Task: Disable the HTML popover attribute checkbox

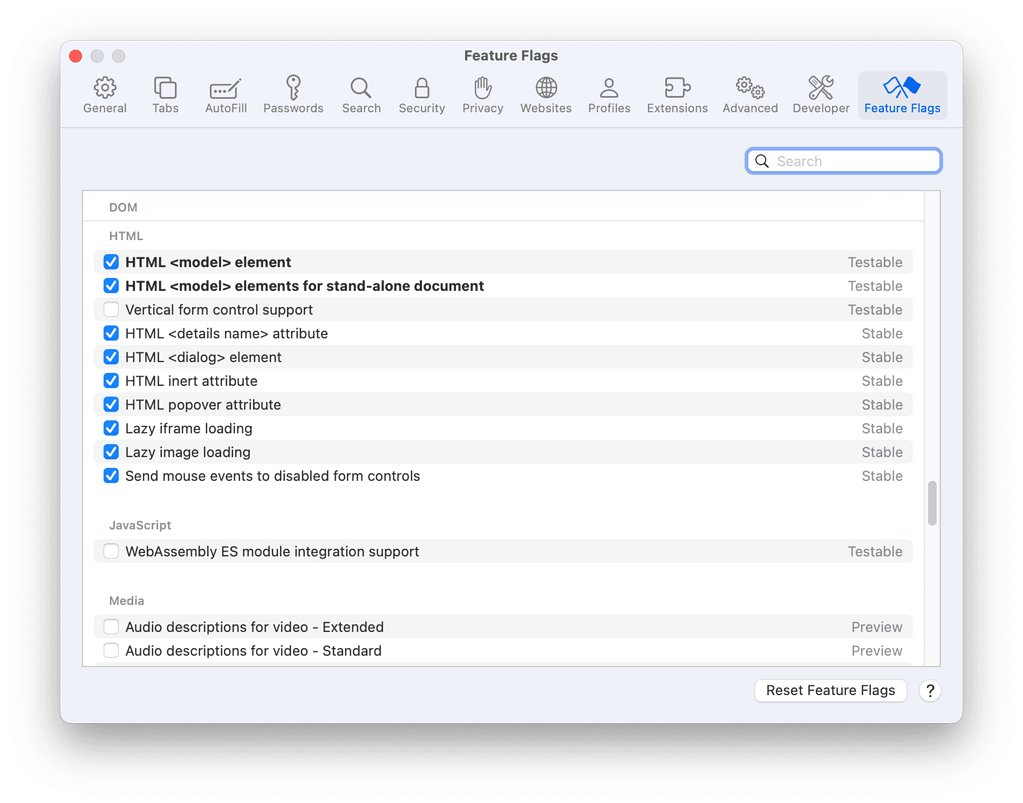Action: tap(111, 405)
